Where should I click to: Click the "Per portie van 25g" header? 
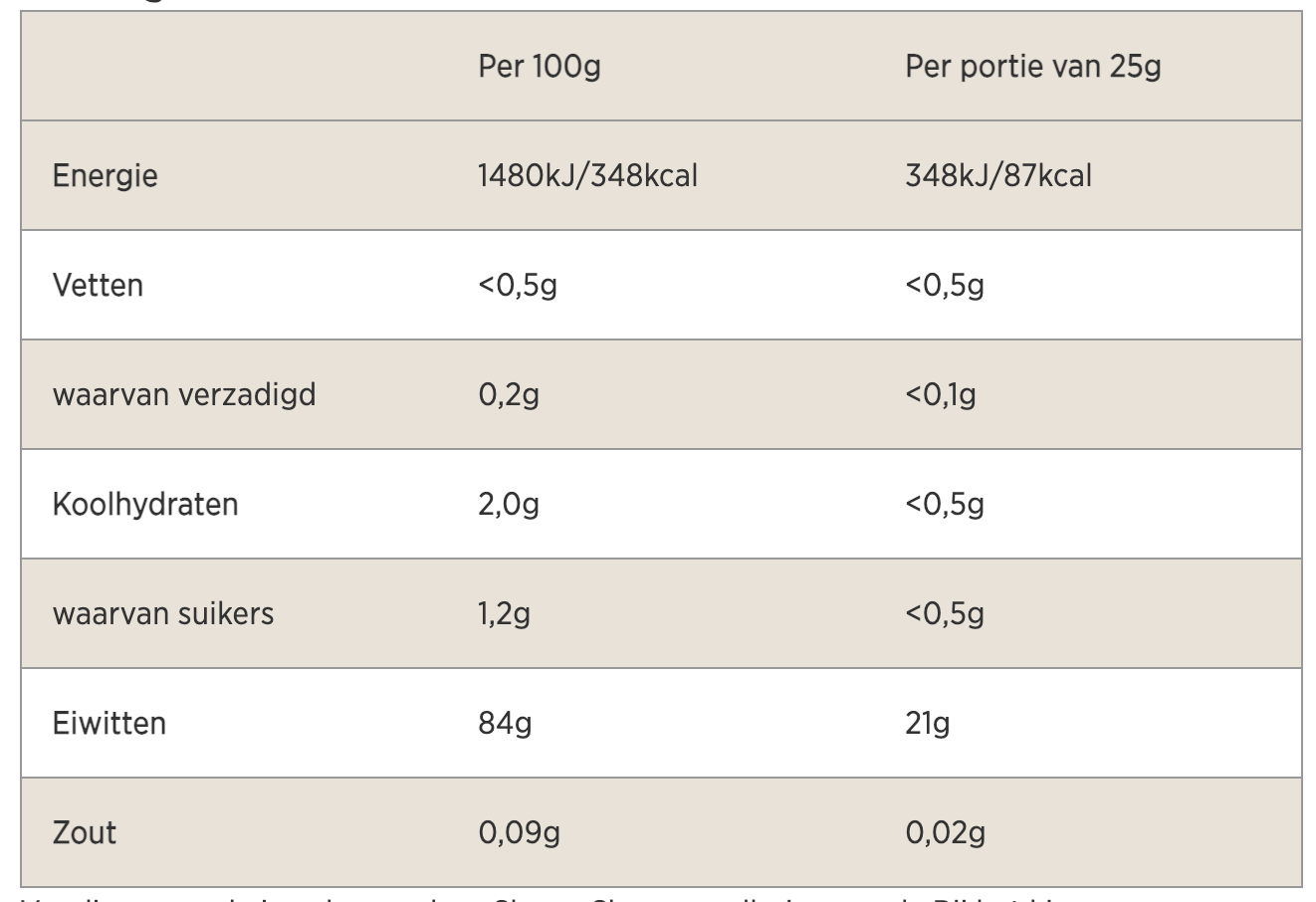[1032, 67]
